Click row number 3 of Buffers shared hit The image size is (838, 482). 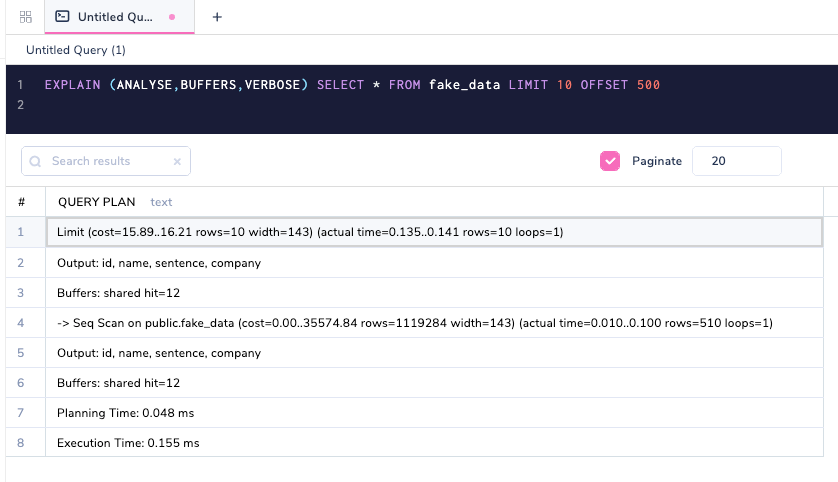(x=21, y=293)
